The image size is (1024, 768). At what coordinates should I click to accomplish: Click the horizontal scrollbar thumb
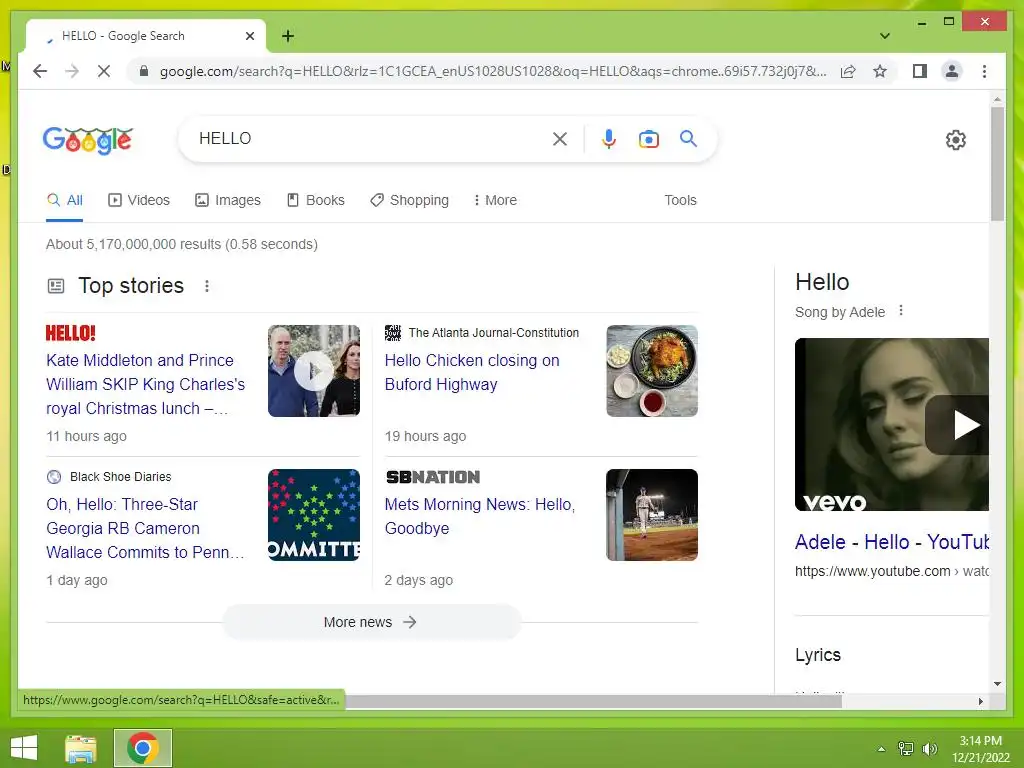point(593,701)
